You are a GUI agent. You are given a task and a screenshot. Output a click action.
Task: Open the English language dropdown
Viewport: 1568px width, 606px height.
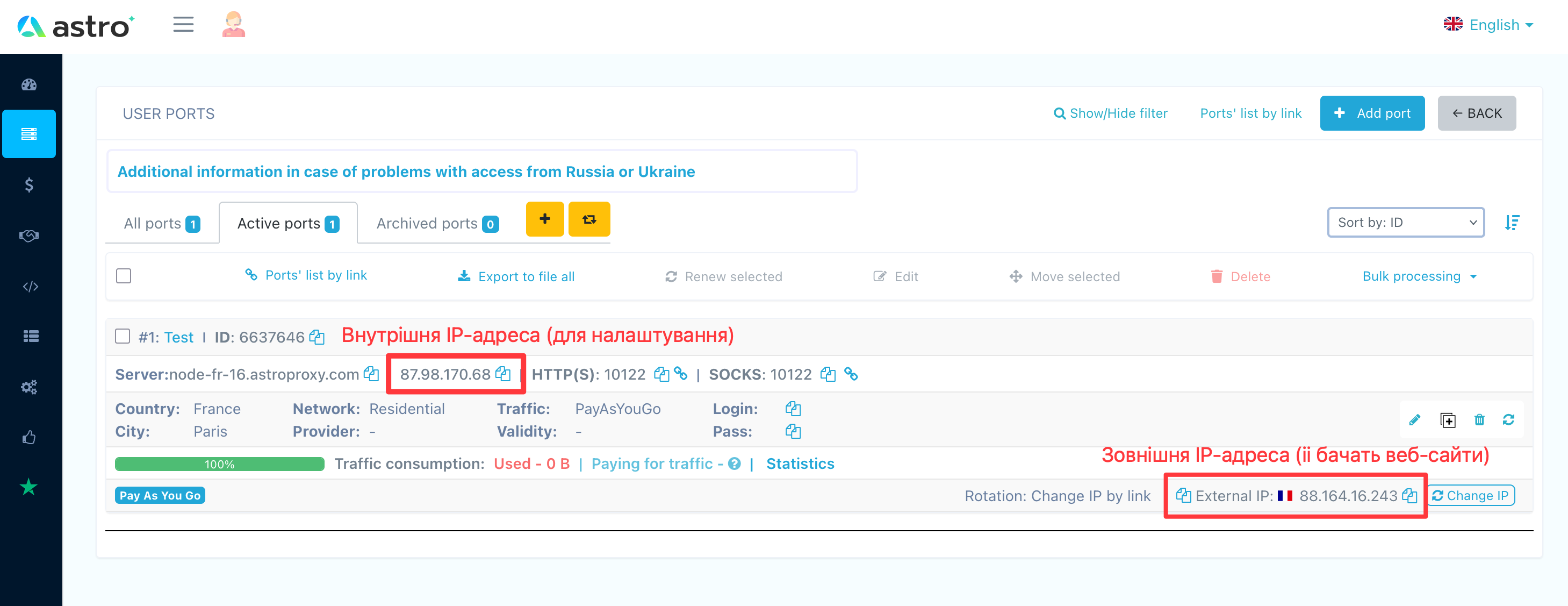pyautogui.click(x=1488, y=25)
